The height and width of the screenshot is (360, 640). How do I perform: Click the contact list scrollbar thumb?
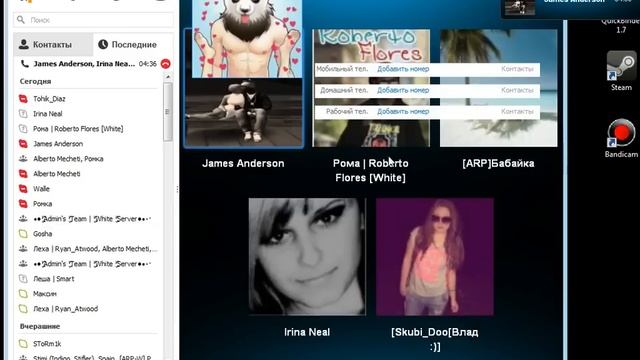click(167, 111)
